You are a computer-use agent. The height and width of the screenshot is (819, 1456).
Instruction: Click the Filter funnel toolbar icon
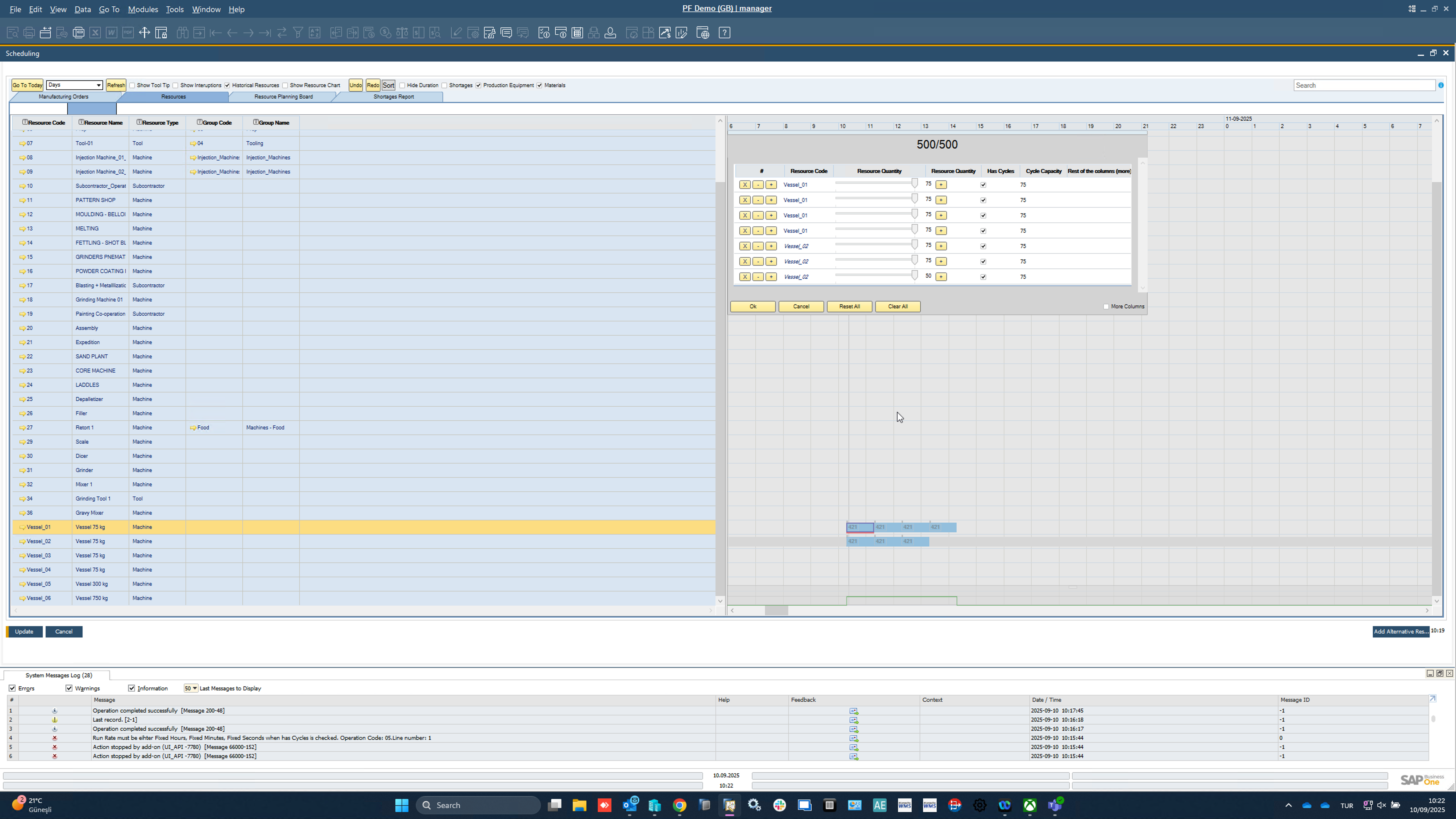tap(298, 33)
